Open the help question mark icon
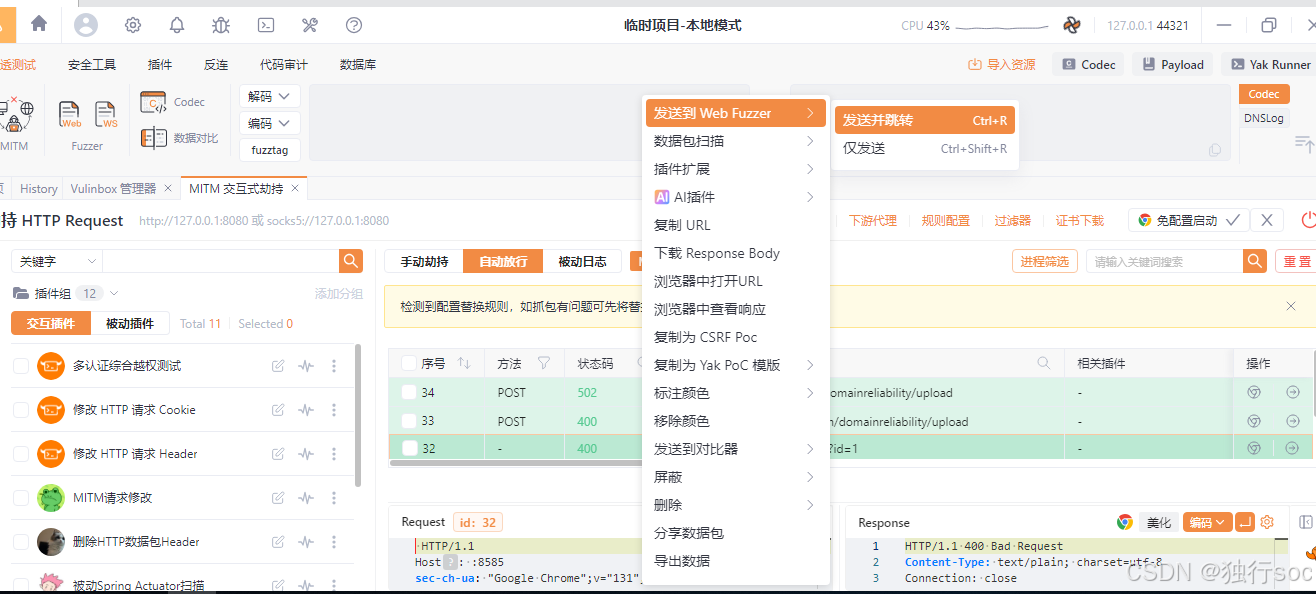The width and height of the screenshot is (1316, 594). click(354, 25)
